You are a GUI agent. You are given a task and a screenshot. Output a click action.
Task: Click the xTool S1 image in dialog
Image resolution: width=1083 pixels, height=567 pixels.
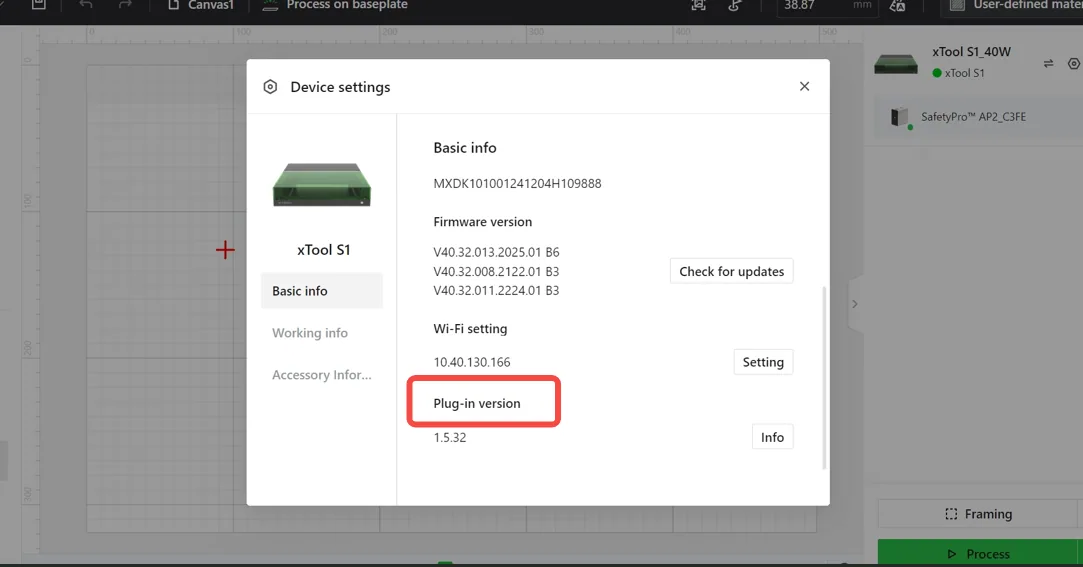[x=322, y=184]
